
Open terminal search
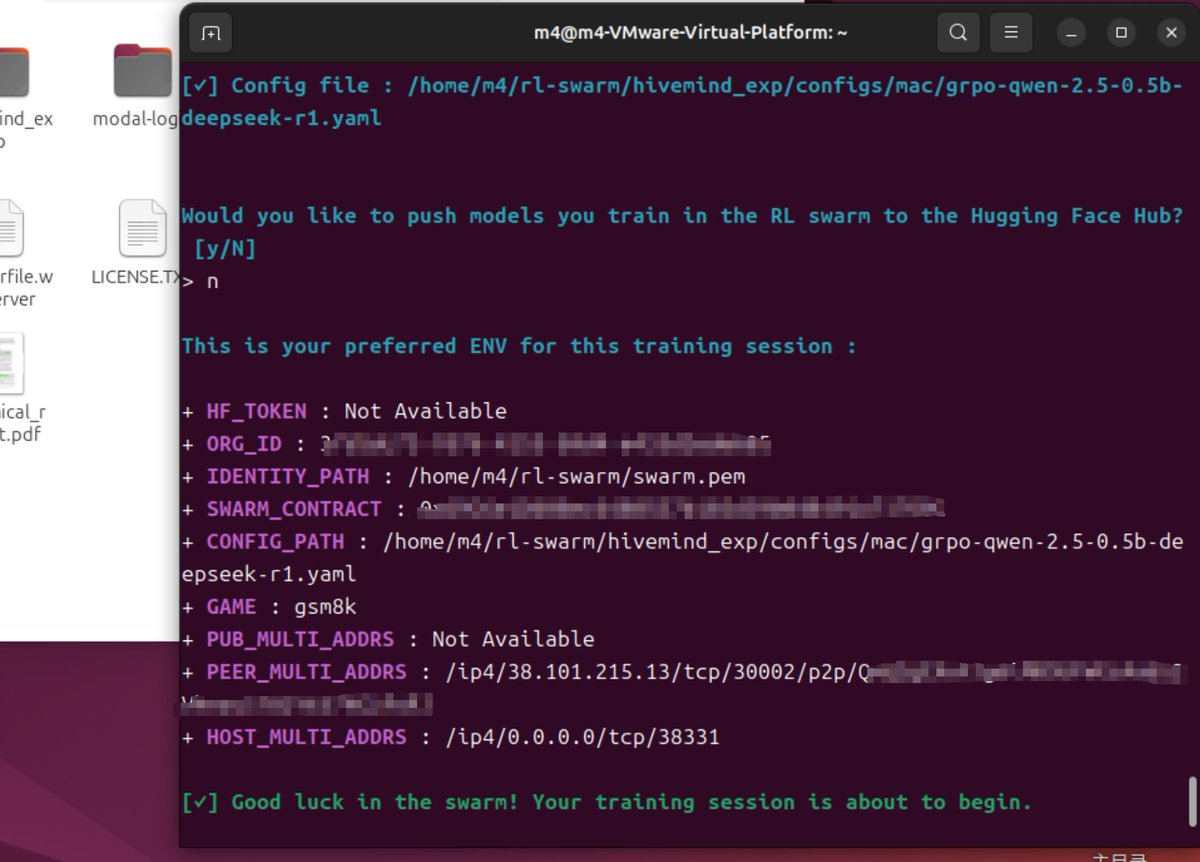tap(958, 33)
